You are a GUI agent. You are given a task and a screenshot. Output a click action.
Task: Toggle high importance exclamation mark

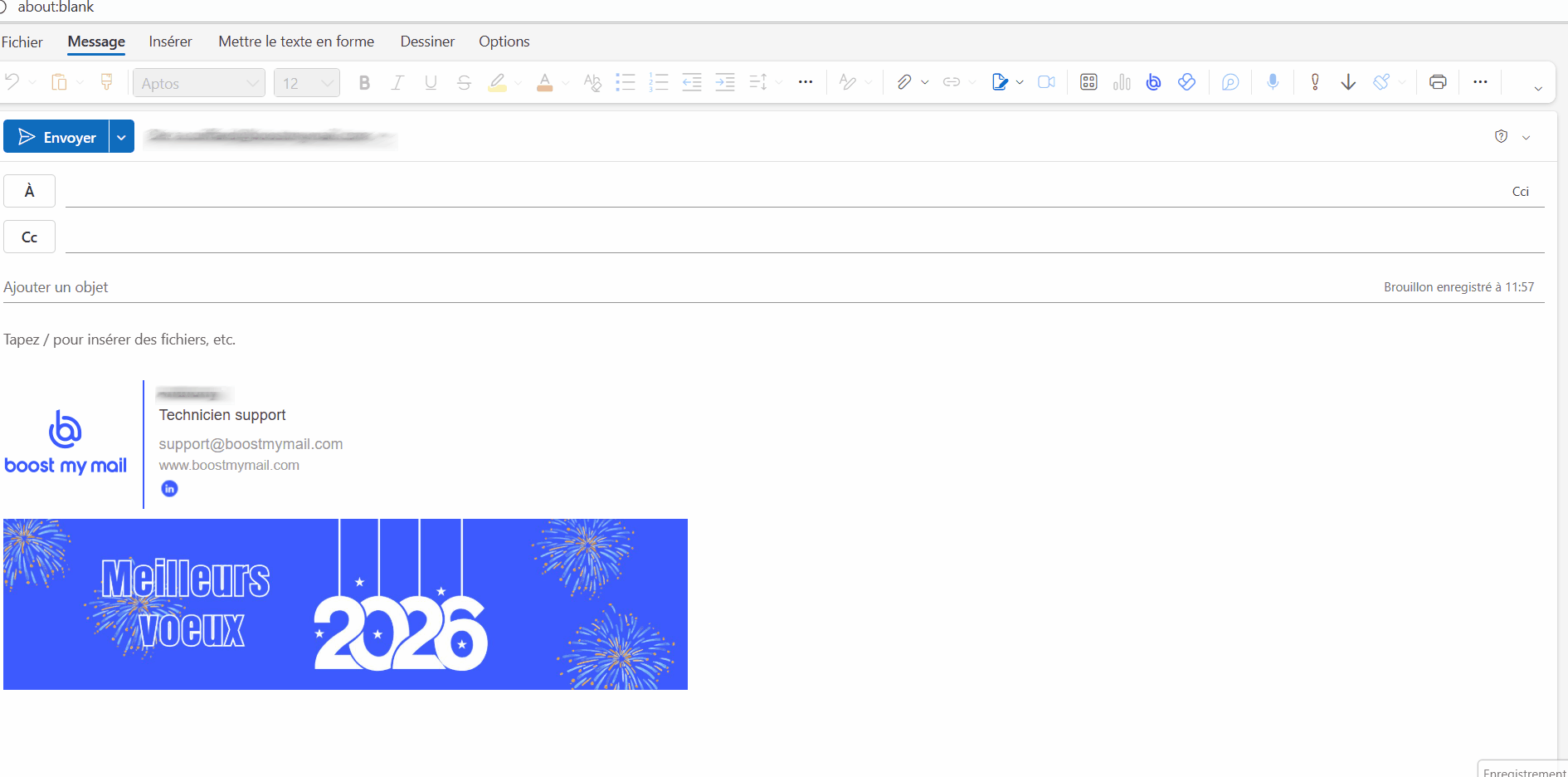pos(1315,82)
